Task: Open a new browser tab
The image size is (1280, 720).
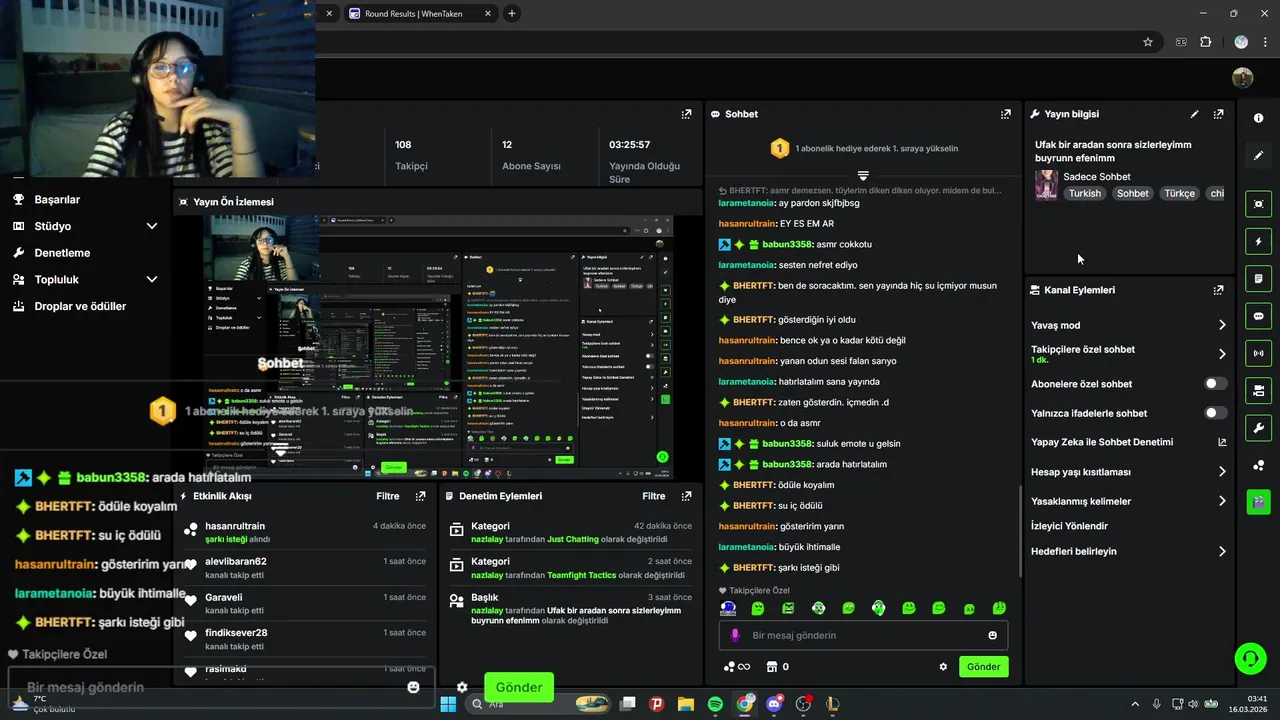Action: (x=512, y=14)
